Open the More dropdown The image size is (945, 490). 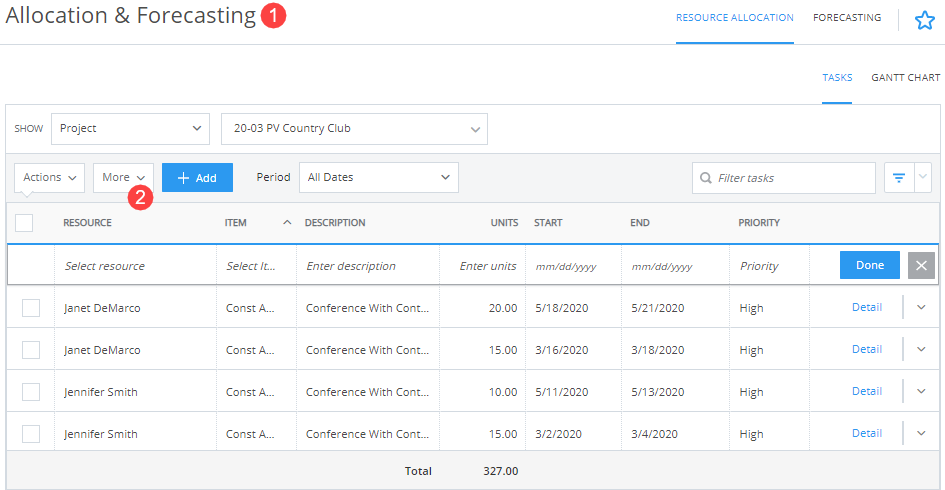coord(124,178)
